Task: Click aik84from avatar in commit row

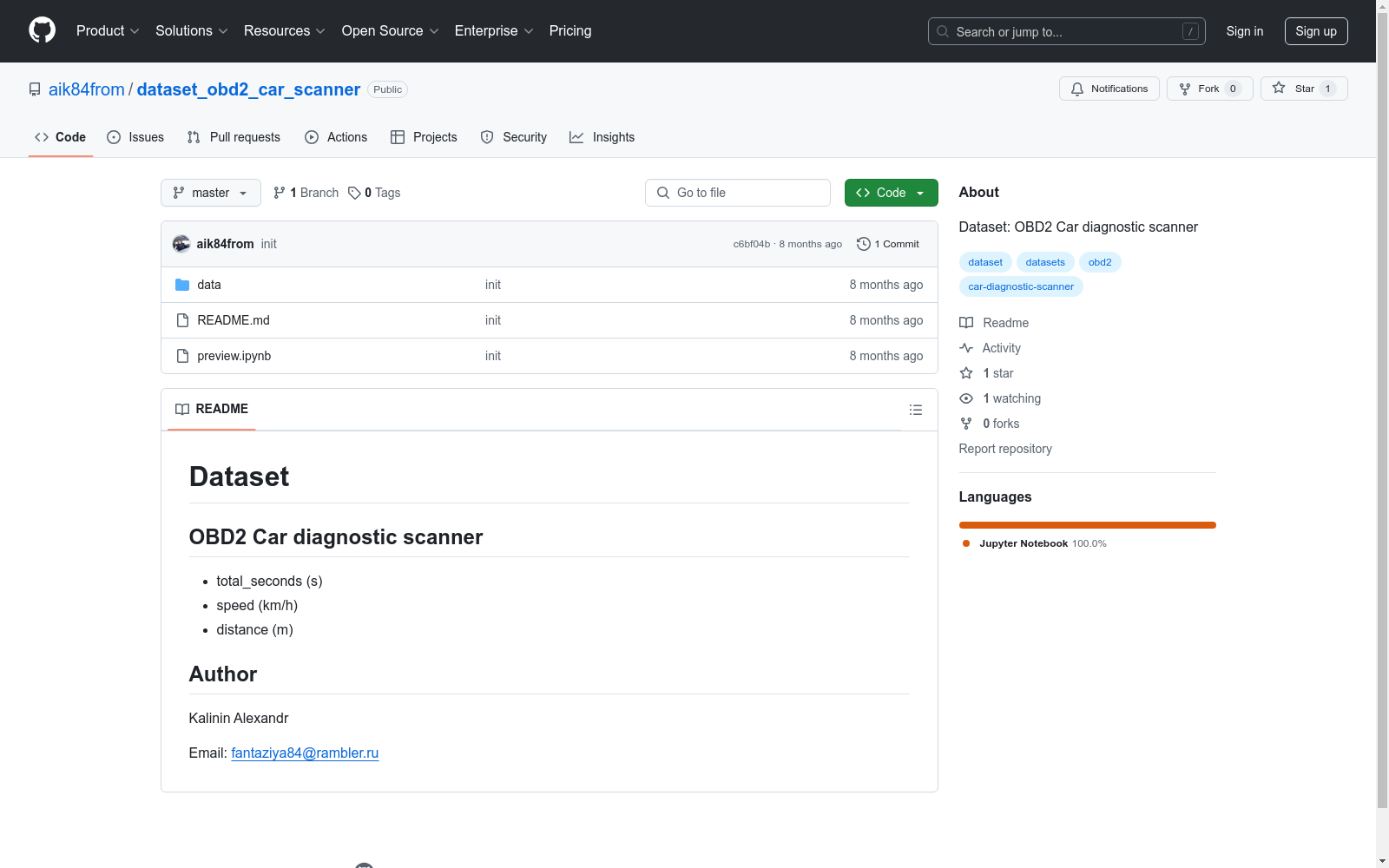Action: point(181,244)
